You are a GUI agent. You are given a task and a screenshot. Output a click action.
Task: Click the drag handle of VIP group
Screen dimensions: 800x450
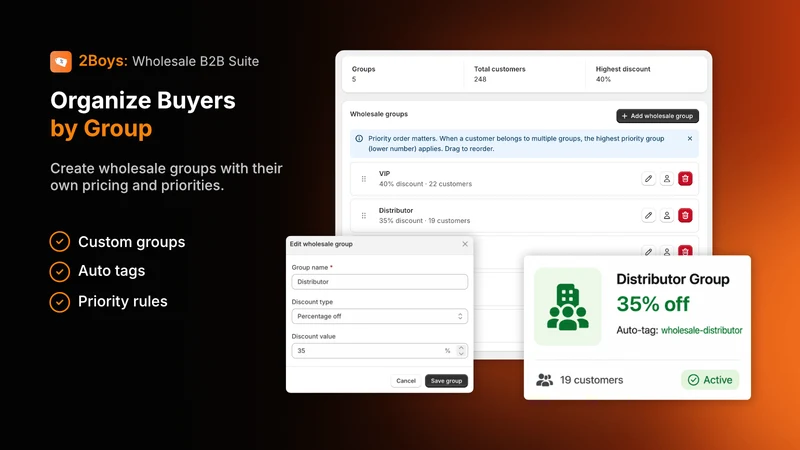tap(364, 179)
